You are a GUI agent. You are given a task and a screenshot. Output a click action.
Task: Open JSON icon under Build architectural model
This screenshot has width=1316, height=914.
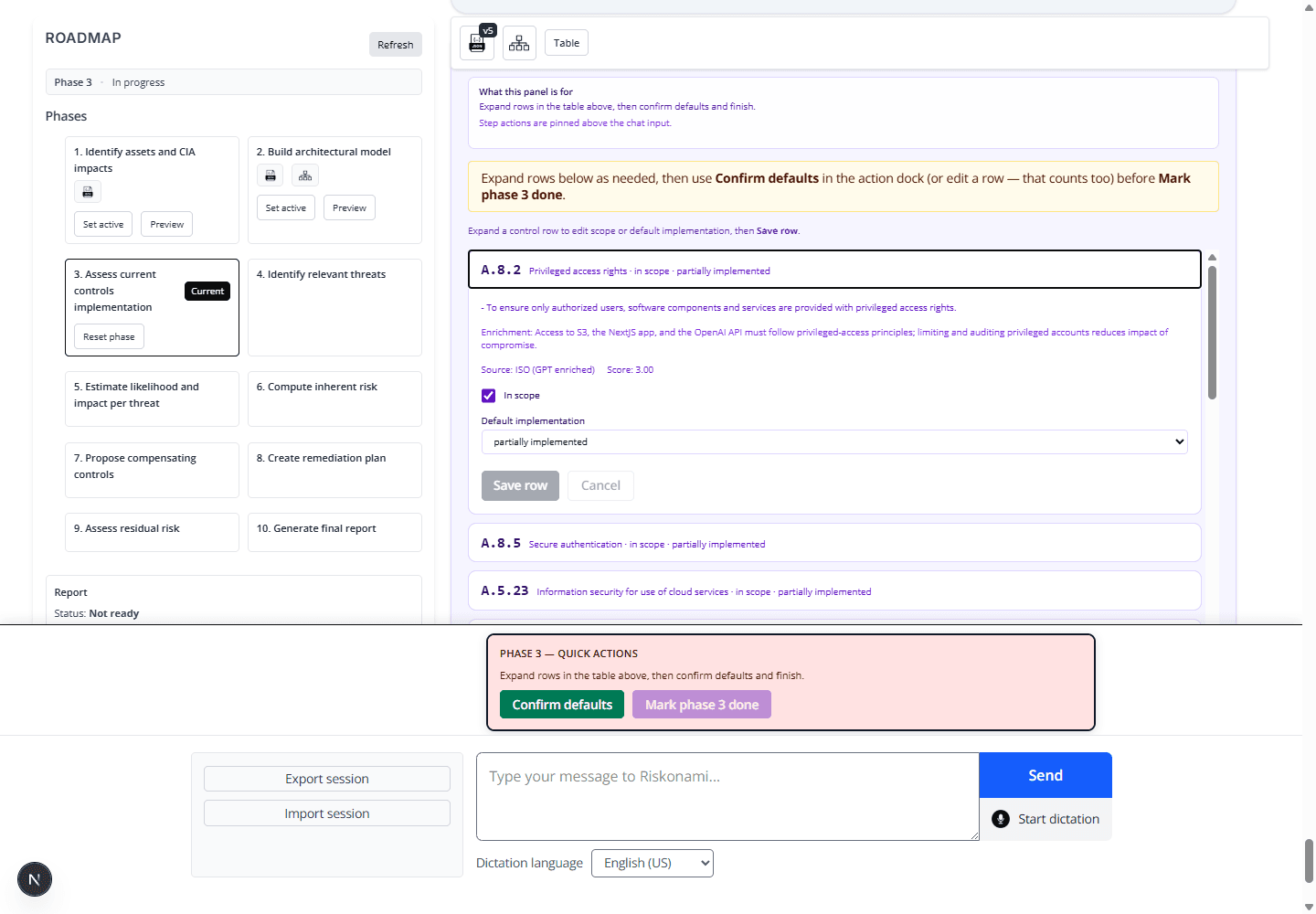[x=271, y=175]
